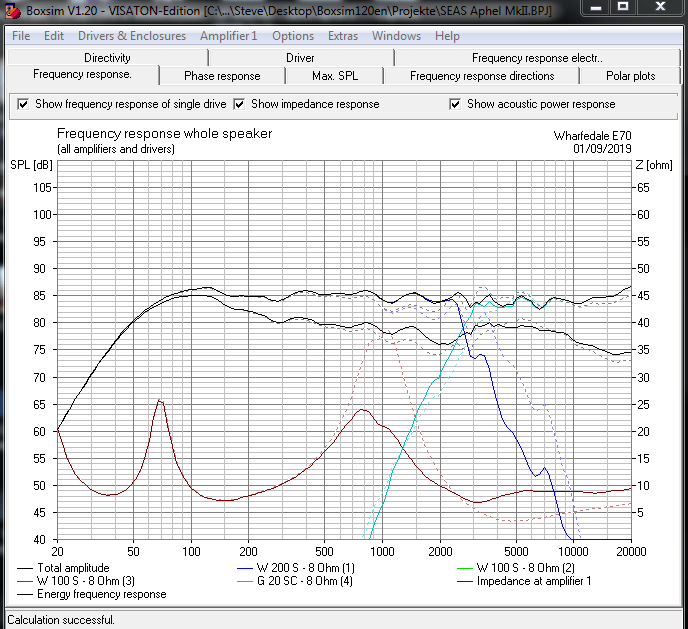Click the (all amplifiers and drivers) subtitle
This screenshot has width=688, height=629.
pos(116,149)
